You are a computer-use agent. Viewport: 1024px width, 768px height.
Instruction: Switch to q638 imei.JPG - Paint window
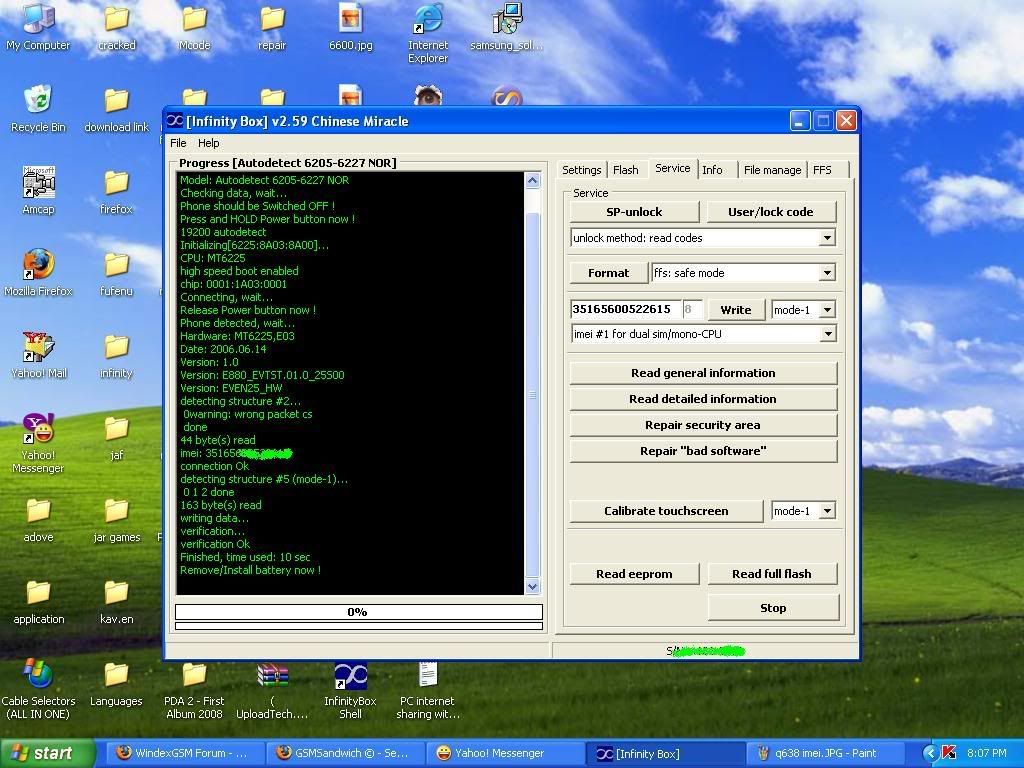[x=825, y=754]
